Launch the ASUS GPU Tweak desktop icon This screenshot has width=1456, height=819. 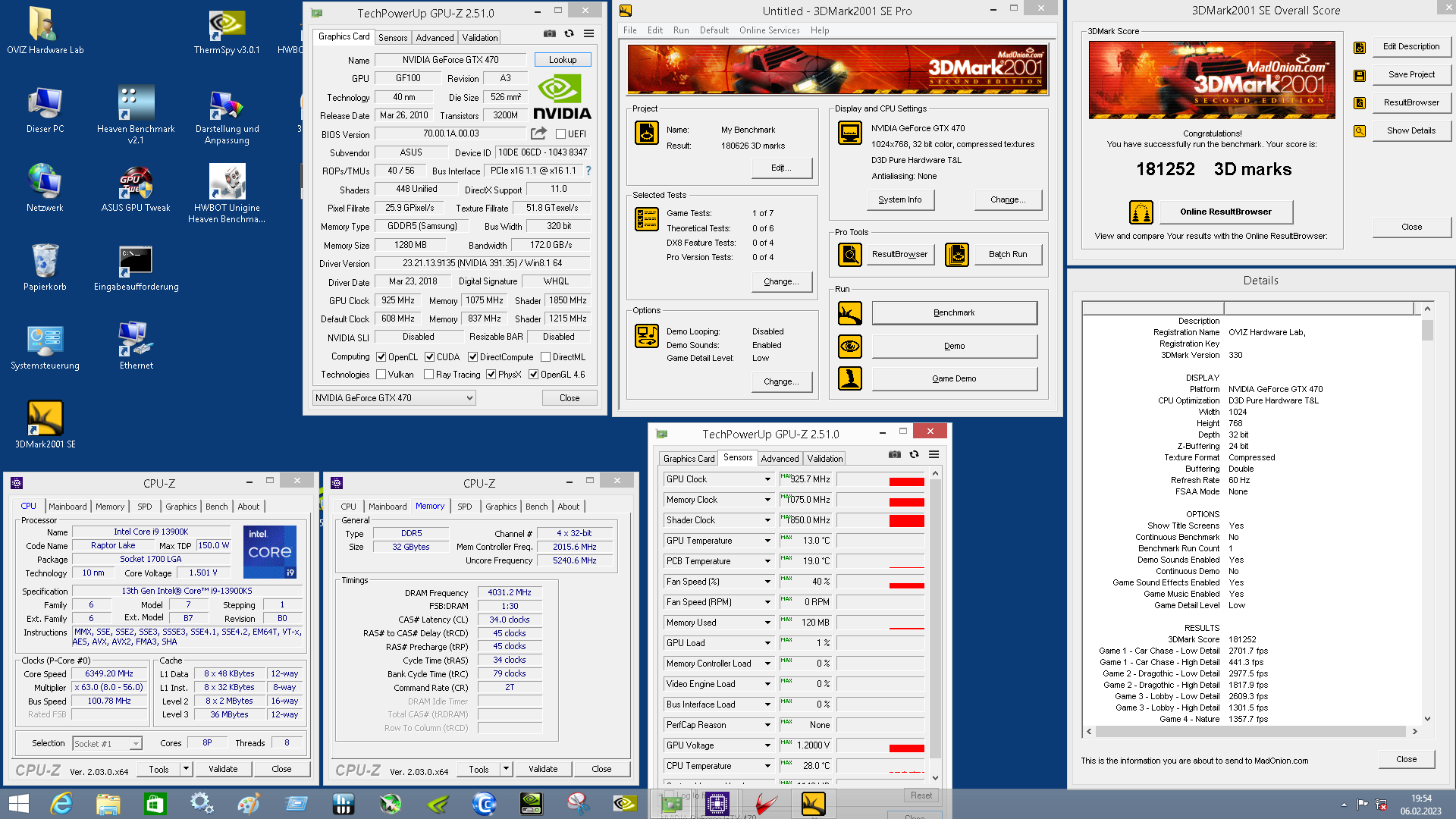point(136,189)
